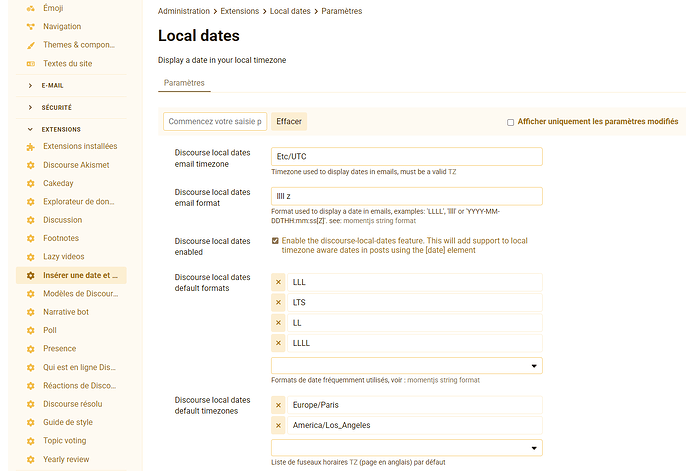
Task: Remove the LL default format
Action: 278,323
